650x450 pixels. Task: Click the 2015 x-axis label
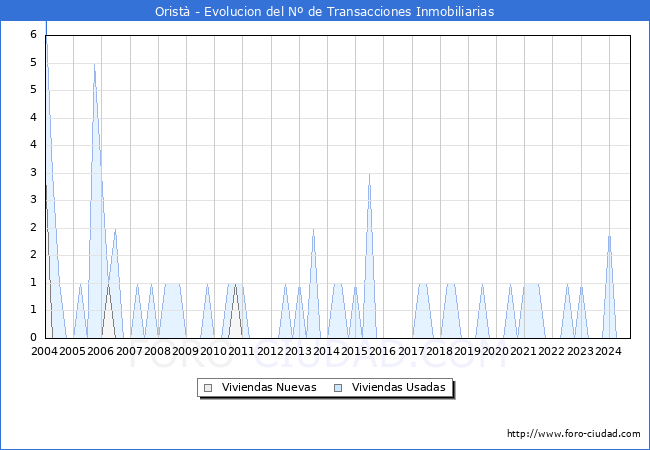coord(354,351)
